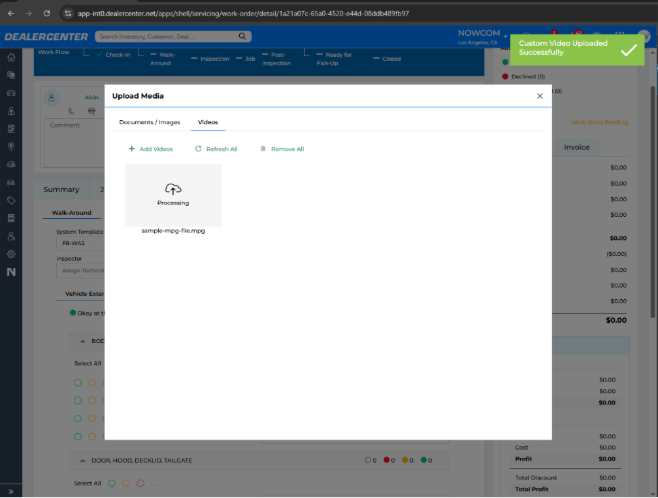
Task: Open the user avatar menu
Action: pyautogui.click(x=644, y=37)
